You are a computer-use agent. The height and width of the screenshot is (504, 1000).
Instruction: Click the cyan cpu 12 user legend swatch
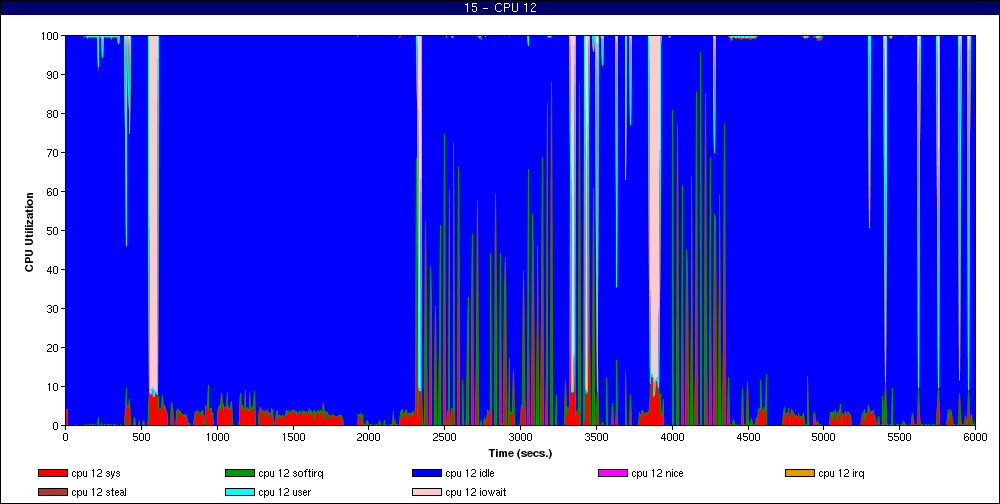tap(239, 493)
